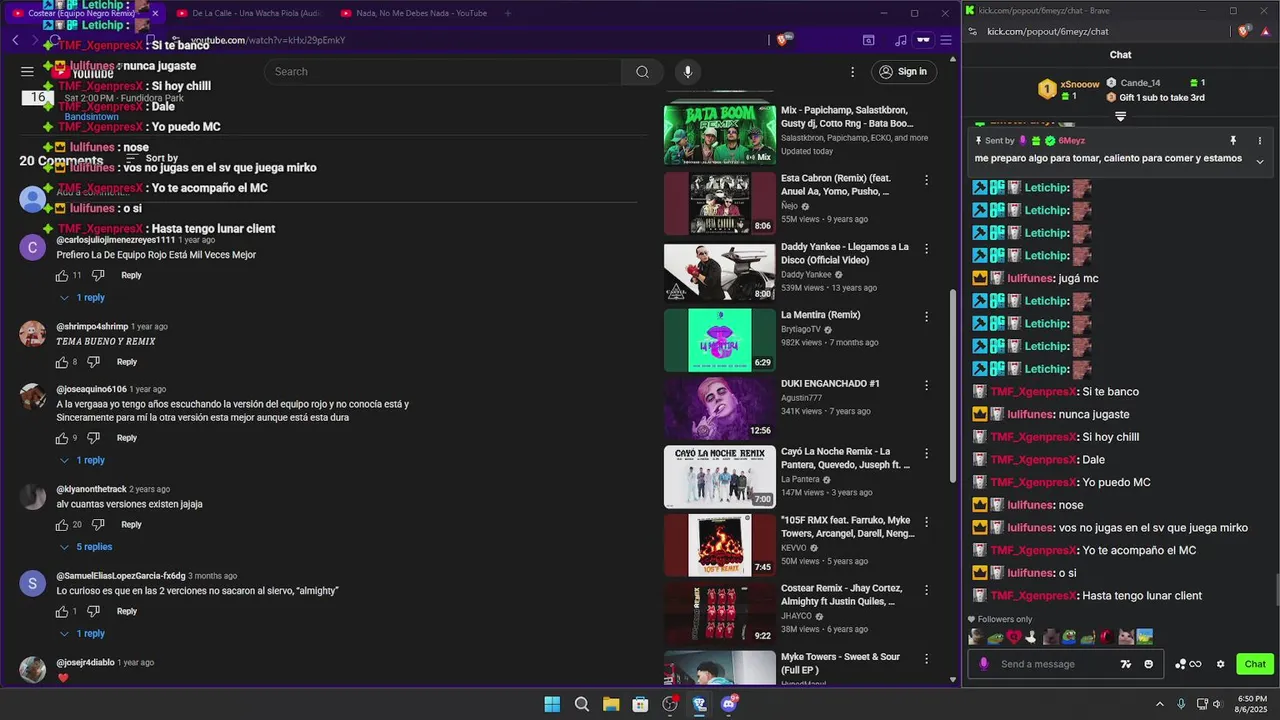1280x720 pixels.
Task: Open Discord from the taskbar
Action: click(729, 704)
